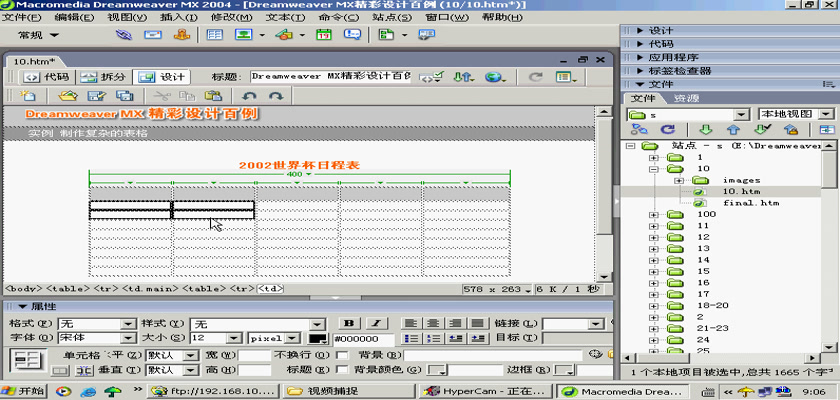Expand the images folder node
This screenshot has height=400, width=840.
coord(680,180)
